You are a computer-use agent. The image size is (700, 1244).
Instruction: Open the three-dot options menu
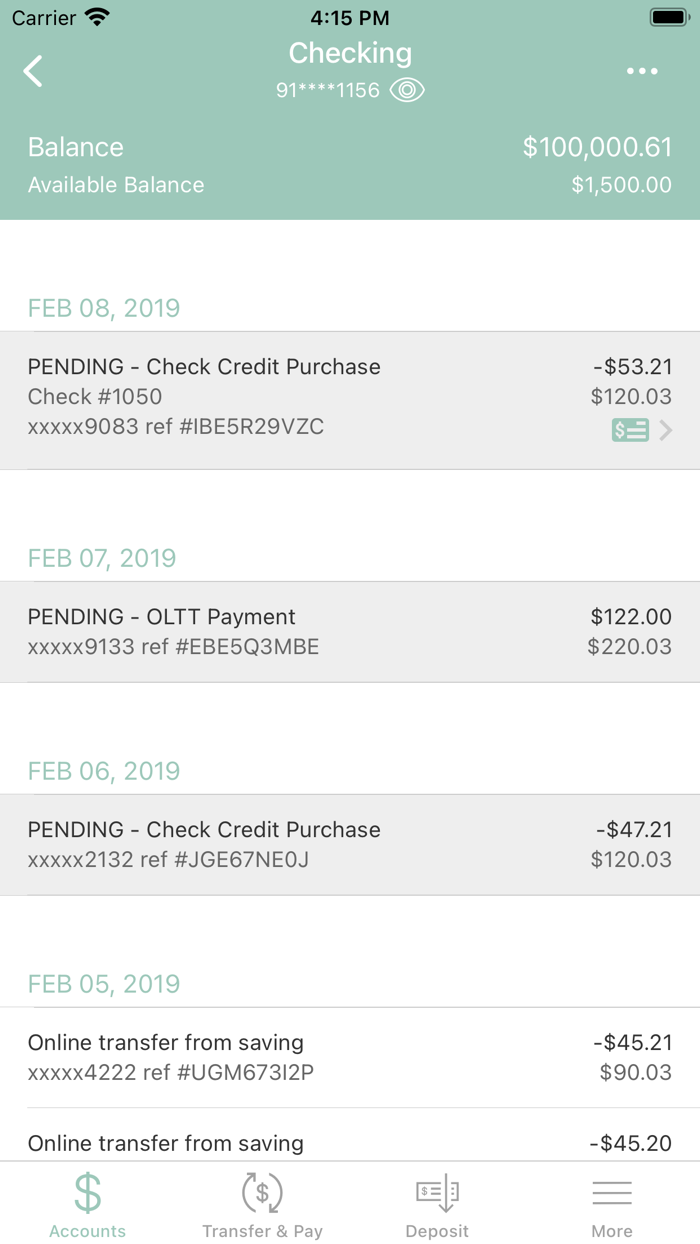640,70
